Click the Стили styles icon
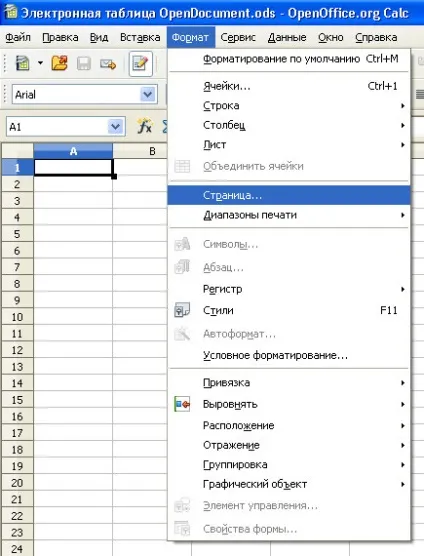Image resolution: width=424 pixels, height=556 pixels. pos(182,310)
